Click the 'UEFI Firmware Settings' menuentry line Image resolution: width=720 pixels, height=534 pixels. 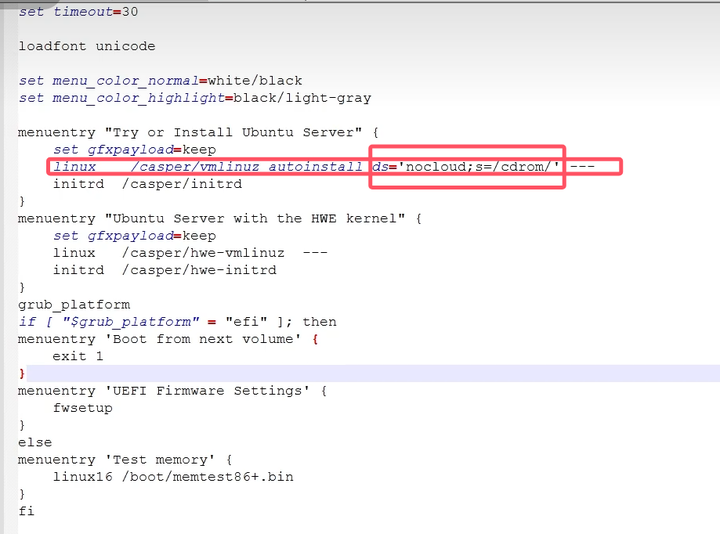tap(173, 391)
